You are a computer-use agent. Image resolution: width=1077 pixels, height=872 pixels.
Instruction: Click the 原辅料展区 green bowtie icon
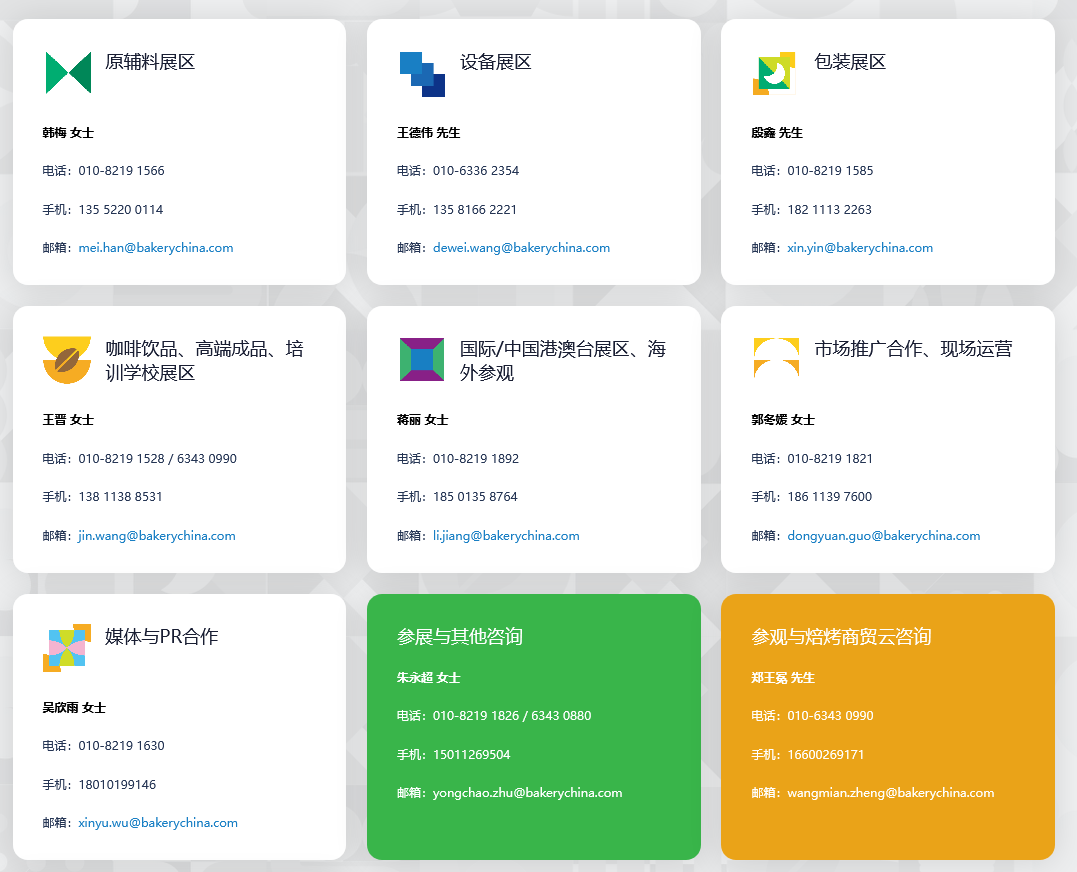tap(67, 73)
